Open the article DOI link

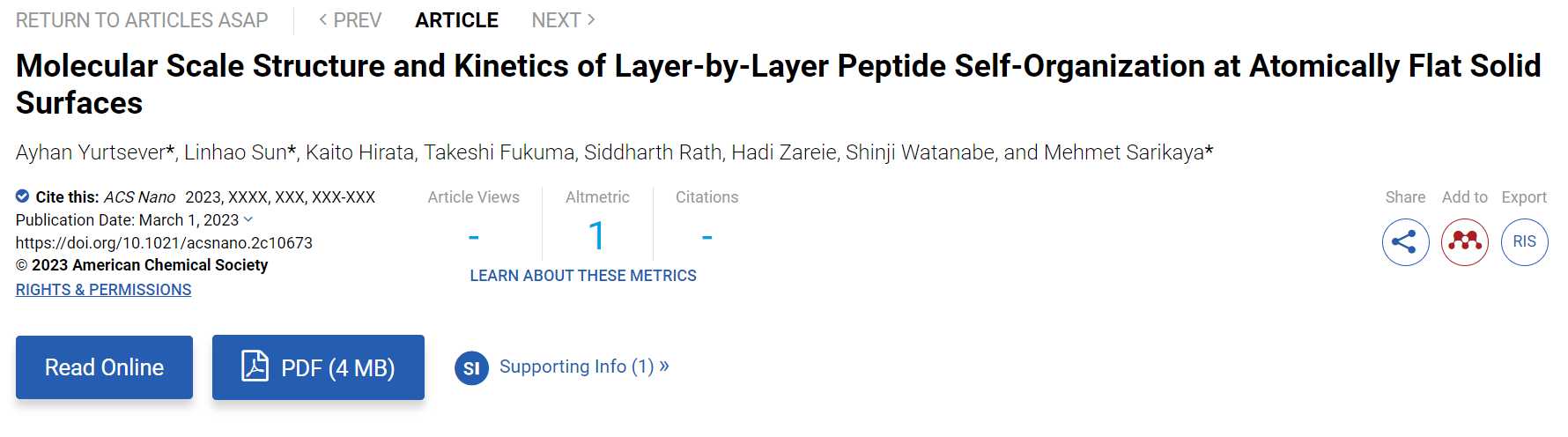tap(164, 243)
